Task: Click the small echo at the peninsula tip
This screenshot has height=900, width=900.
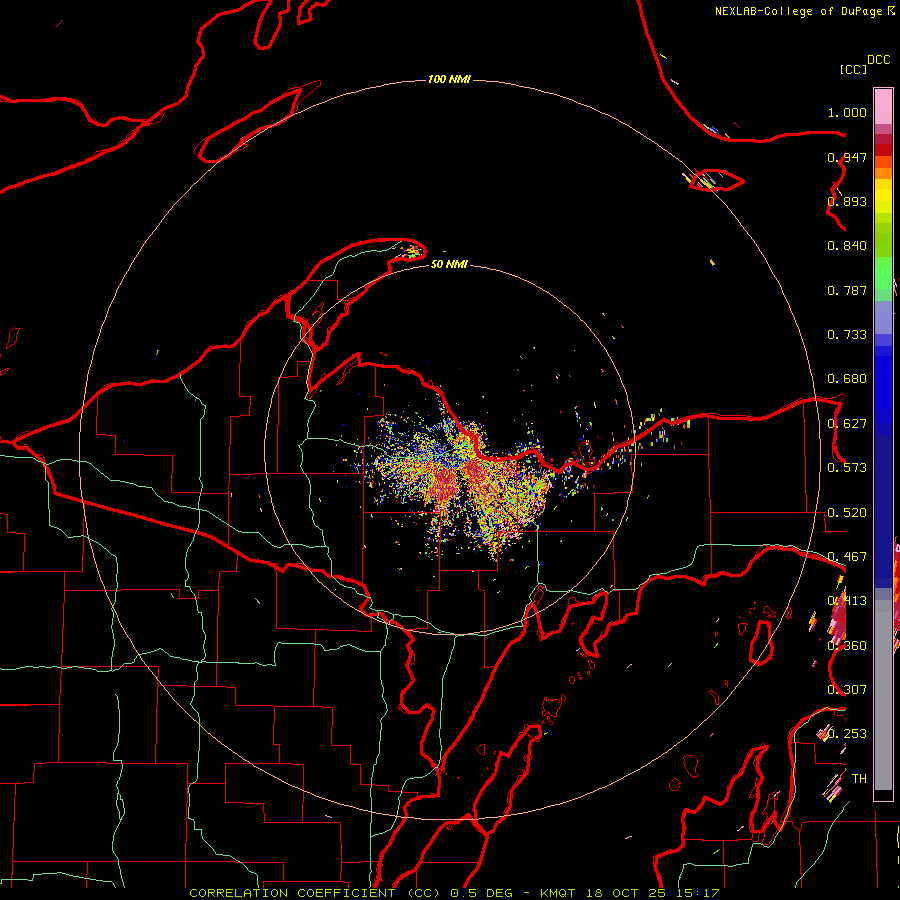Action: click(413, 251)
